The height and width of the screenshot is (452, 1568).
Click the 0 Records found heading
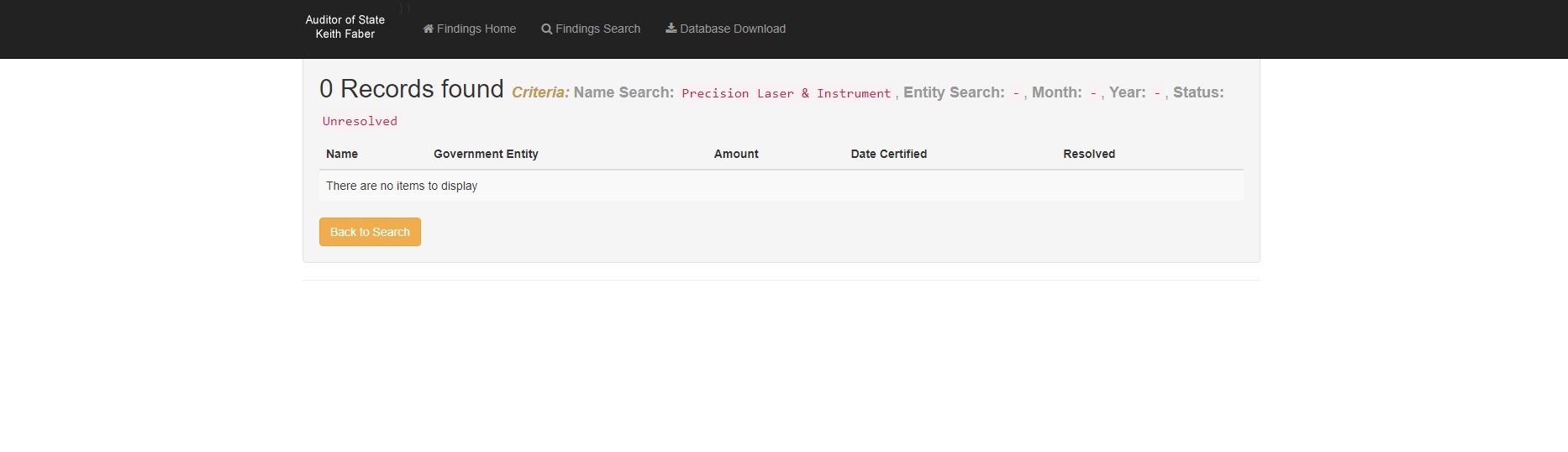412,89
